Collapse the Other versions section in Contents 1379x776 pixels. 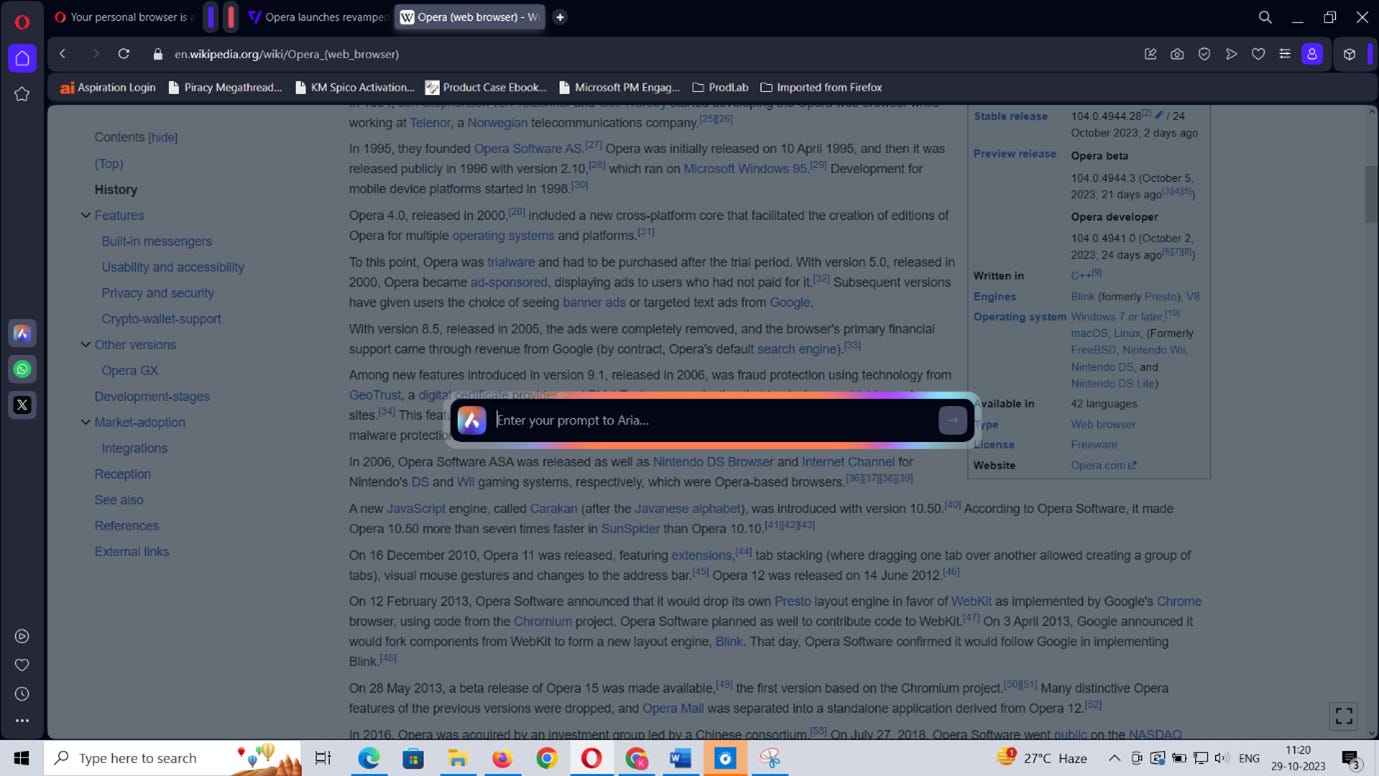tap(85, 344)
